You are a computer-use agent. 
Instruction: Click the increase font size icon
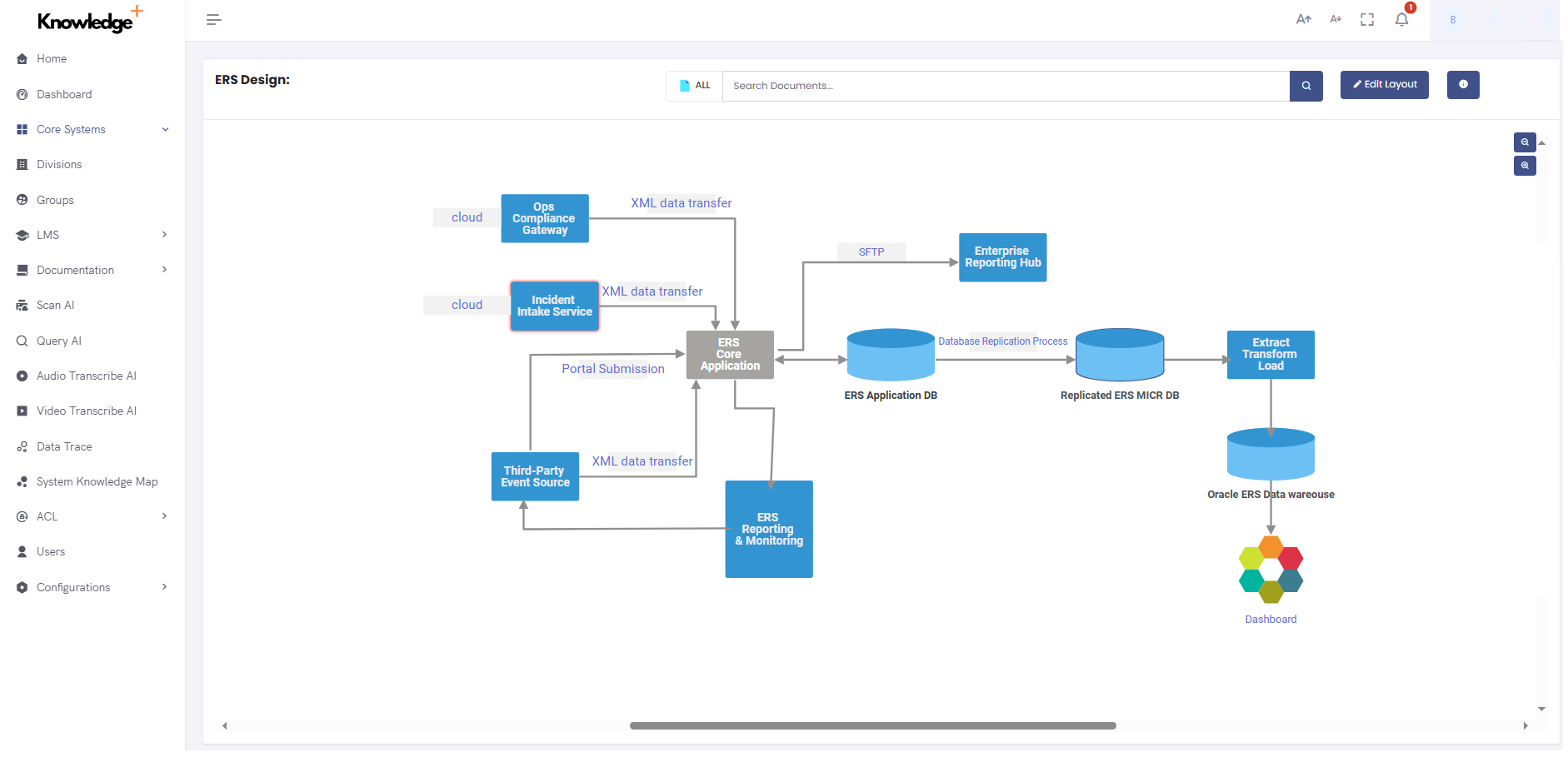coord(1303,18)
